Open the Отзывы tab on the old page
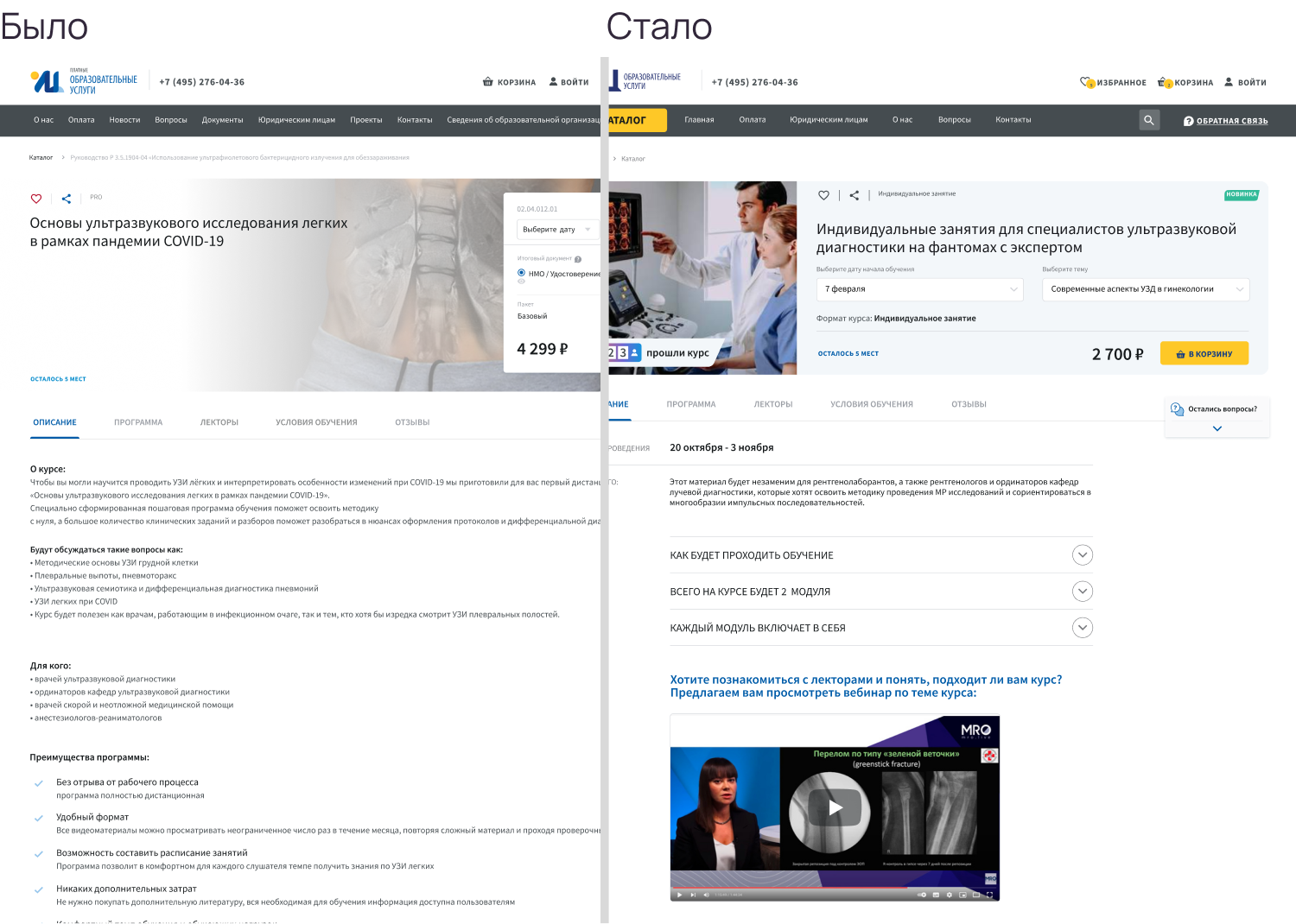1296x924 pixels. coord(412,422)
